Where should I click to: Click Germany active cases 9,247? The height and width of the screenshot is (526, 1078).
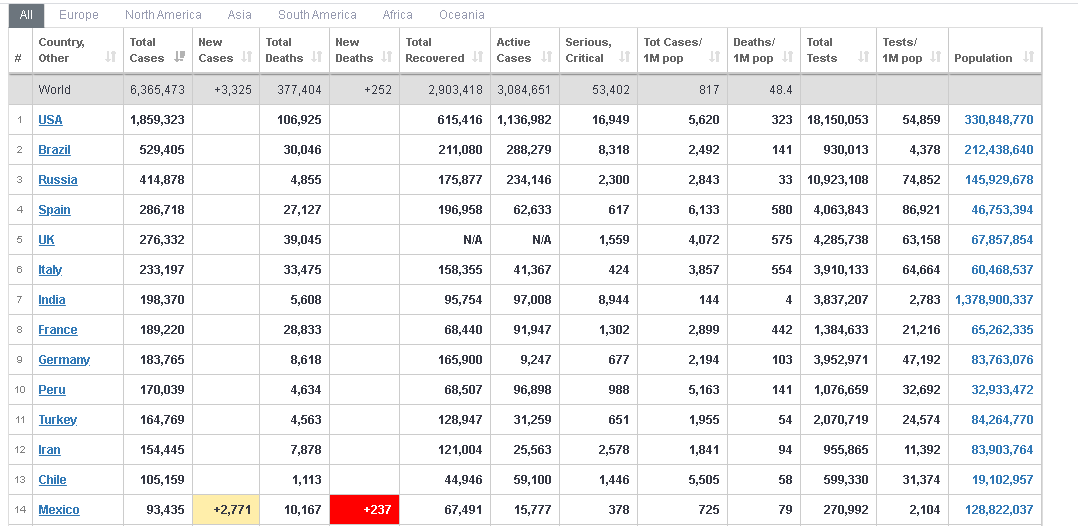[x=536, y=360]
